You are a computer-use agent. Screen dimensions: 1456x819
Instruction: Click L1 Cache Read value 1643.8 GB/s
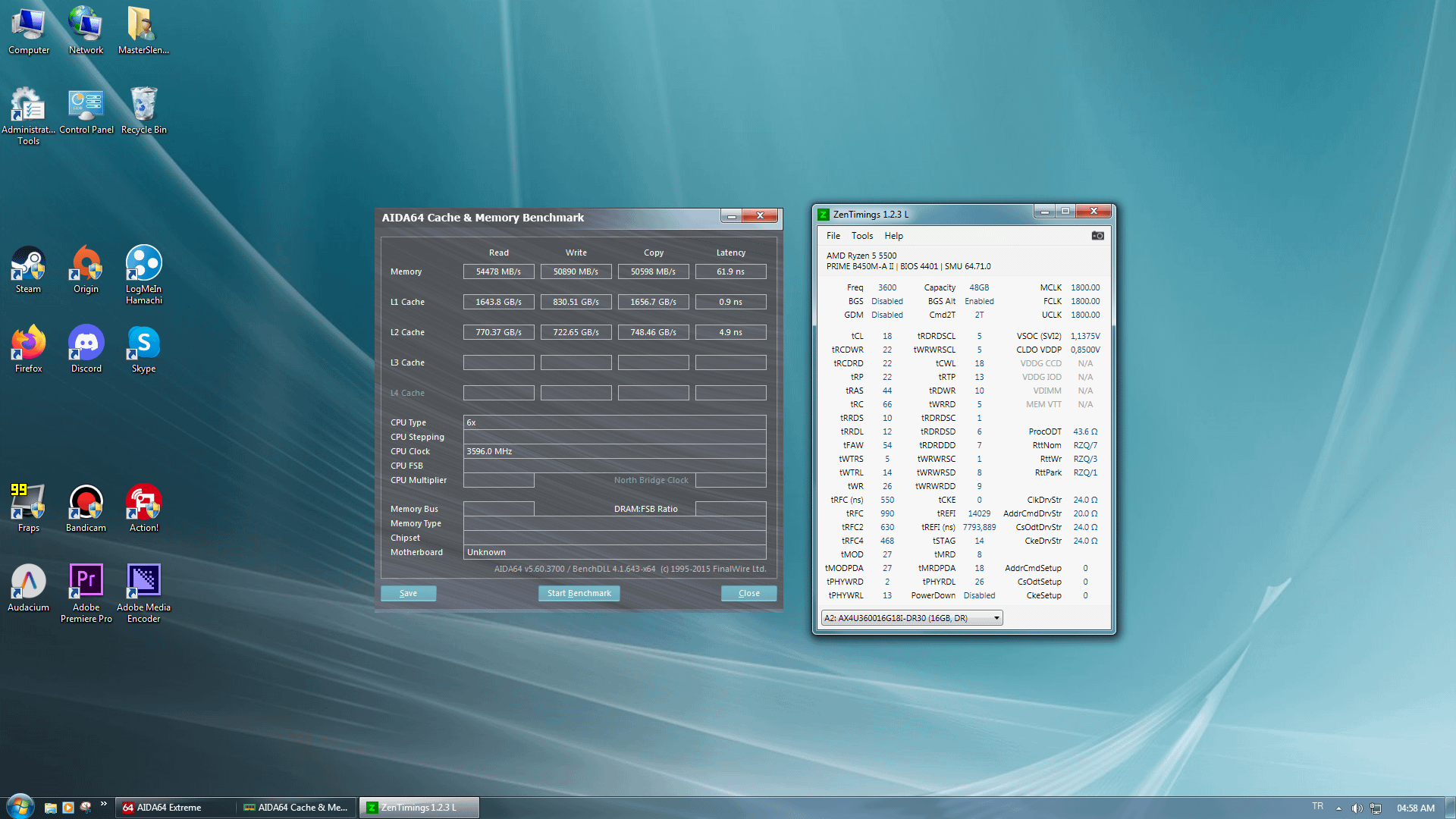498,302
